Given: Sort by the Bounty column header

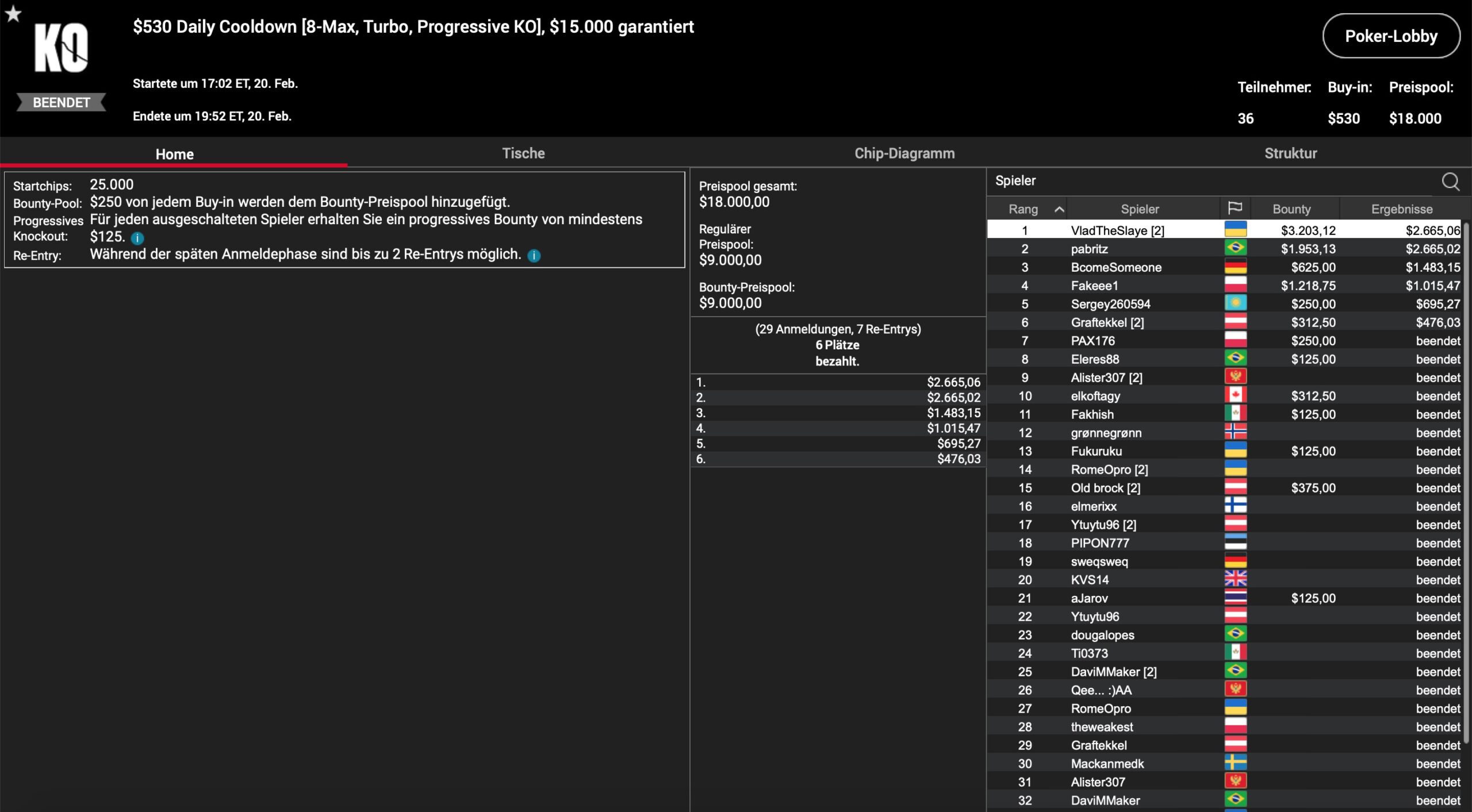Looking at the screenshot, I should coord(1291,209).
